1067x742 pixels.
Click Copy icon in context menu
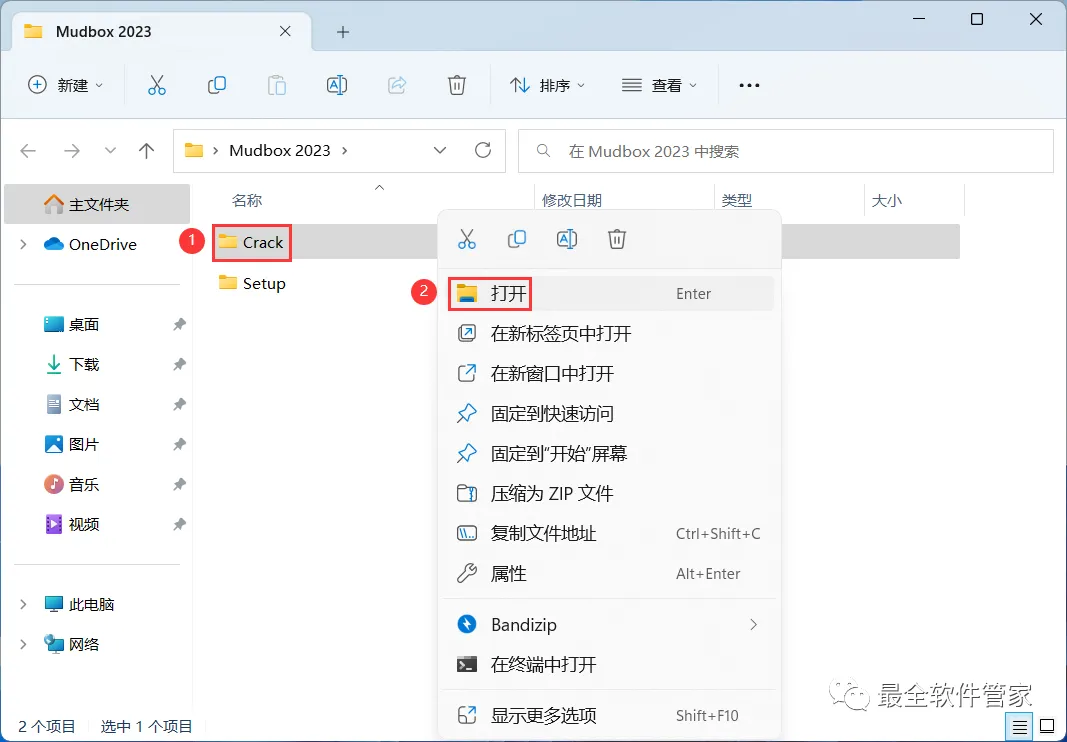pyautogui.click(x=516, y=239)
